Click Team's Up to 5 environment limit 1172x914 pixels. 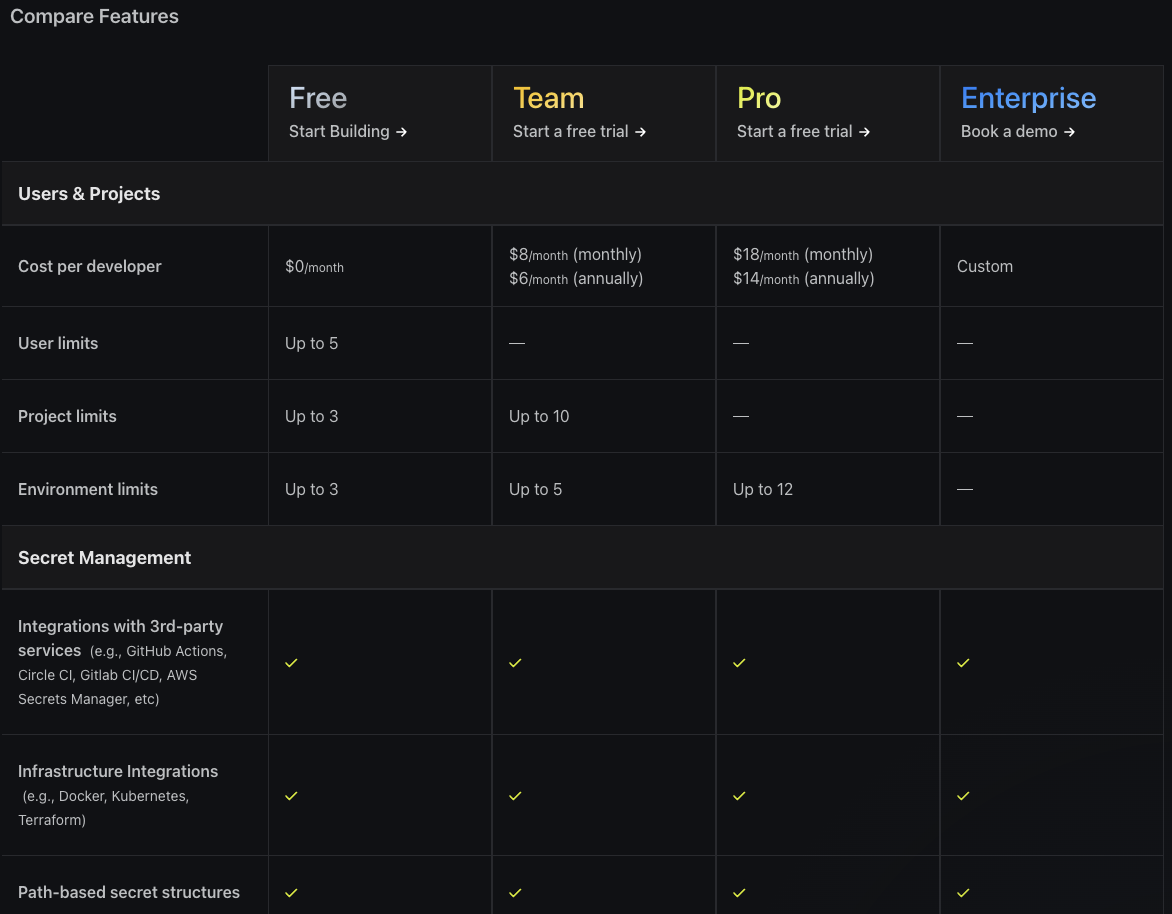point(535,490)
